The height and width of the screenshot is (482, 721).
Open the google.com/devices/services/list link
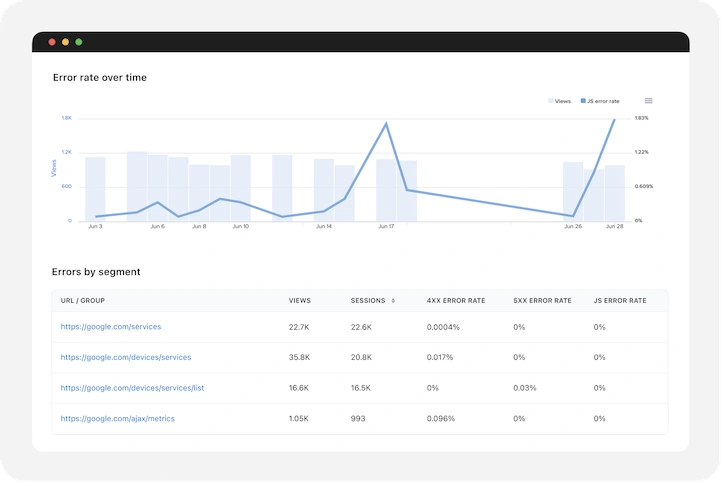click(x=132, y=388)
